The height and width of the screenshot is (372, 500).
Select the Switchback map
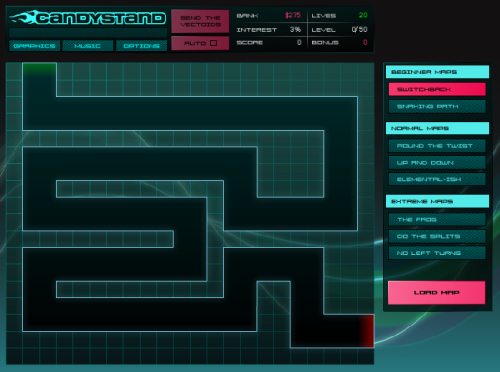[x=437, y=89]
